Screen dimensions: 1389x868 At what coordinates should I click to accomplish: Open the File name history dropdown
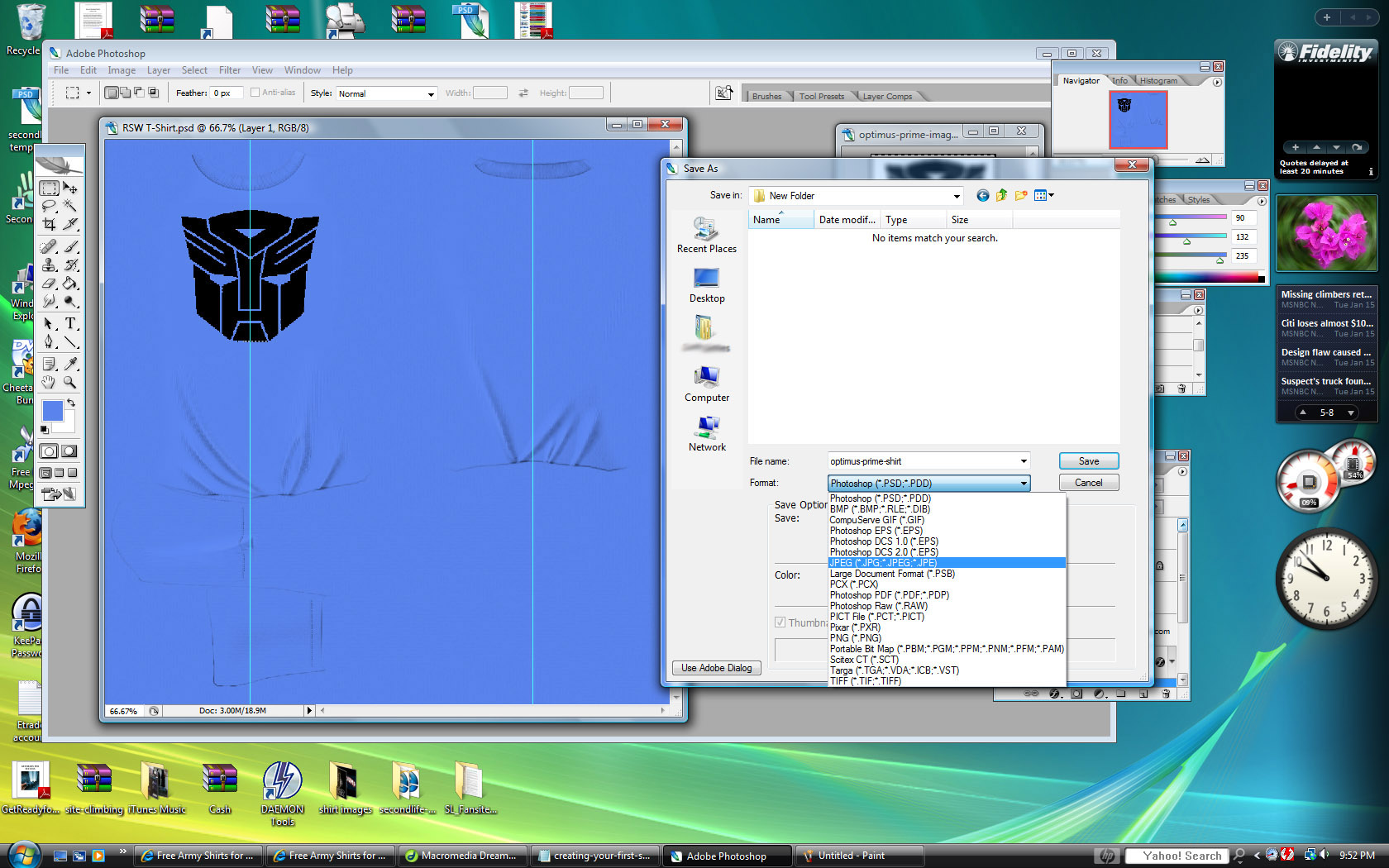coord(1023,461)
